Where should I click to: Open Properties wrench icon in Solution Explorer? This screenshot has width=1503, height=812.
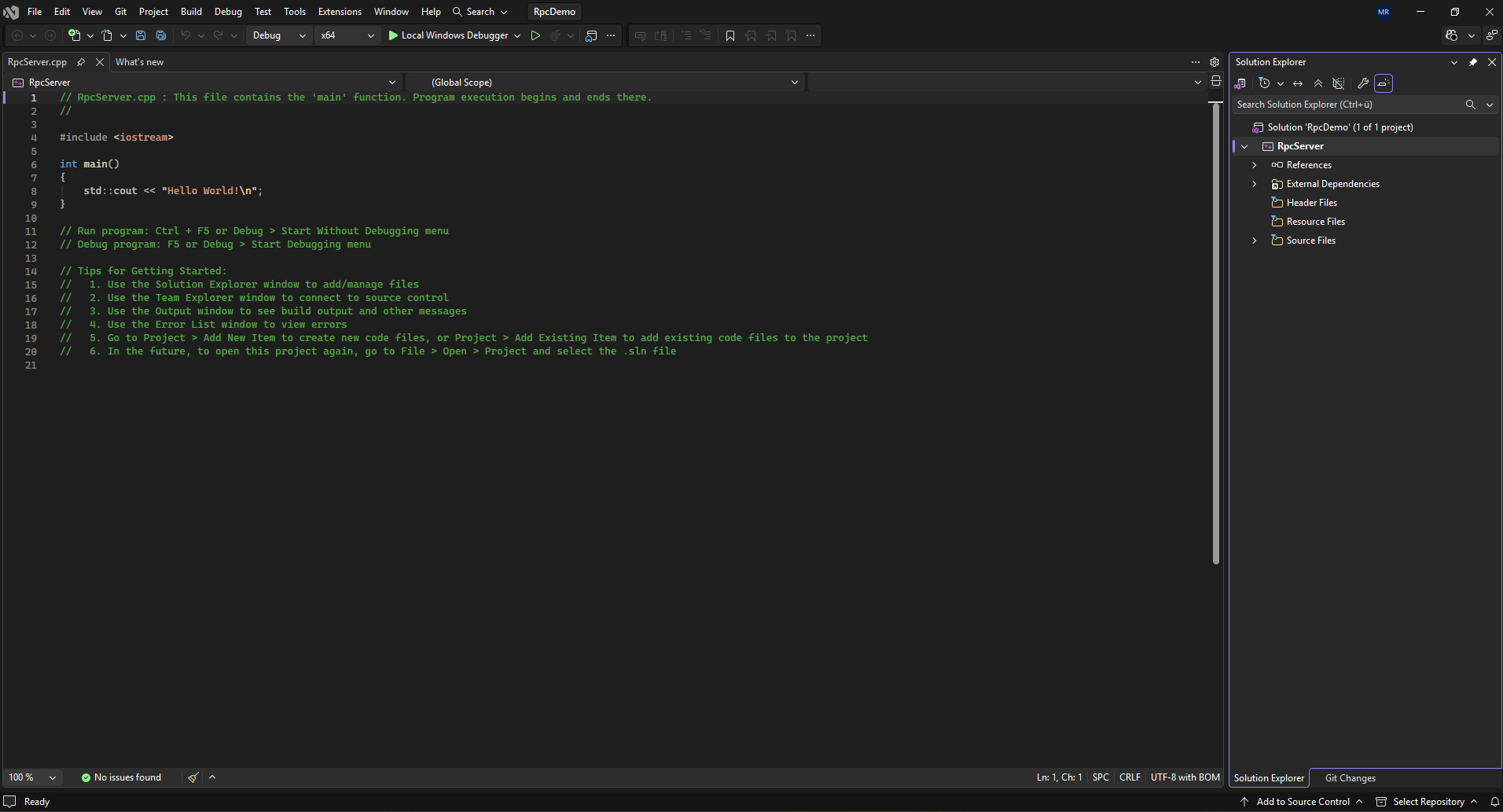point(1363,83)
